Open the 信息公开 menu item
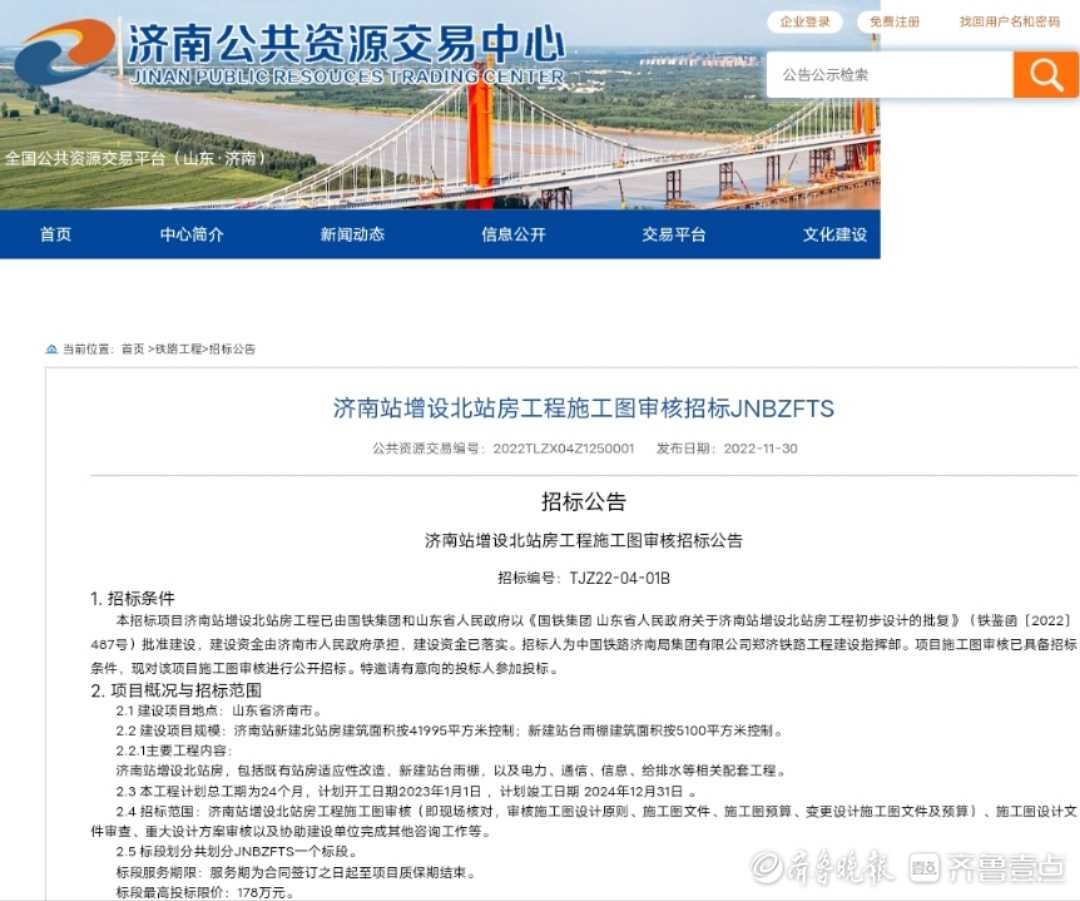The height and width of the screenshot is (901, 1080). click(x=513, y=234)
